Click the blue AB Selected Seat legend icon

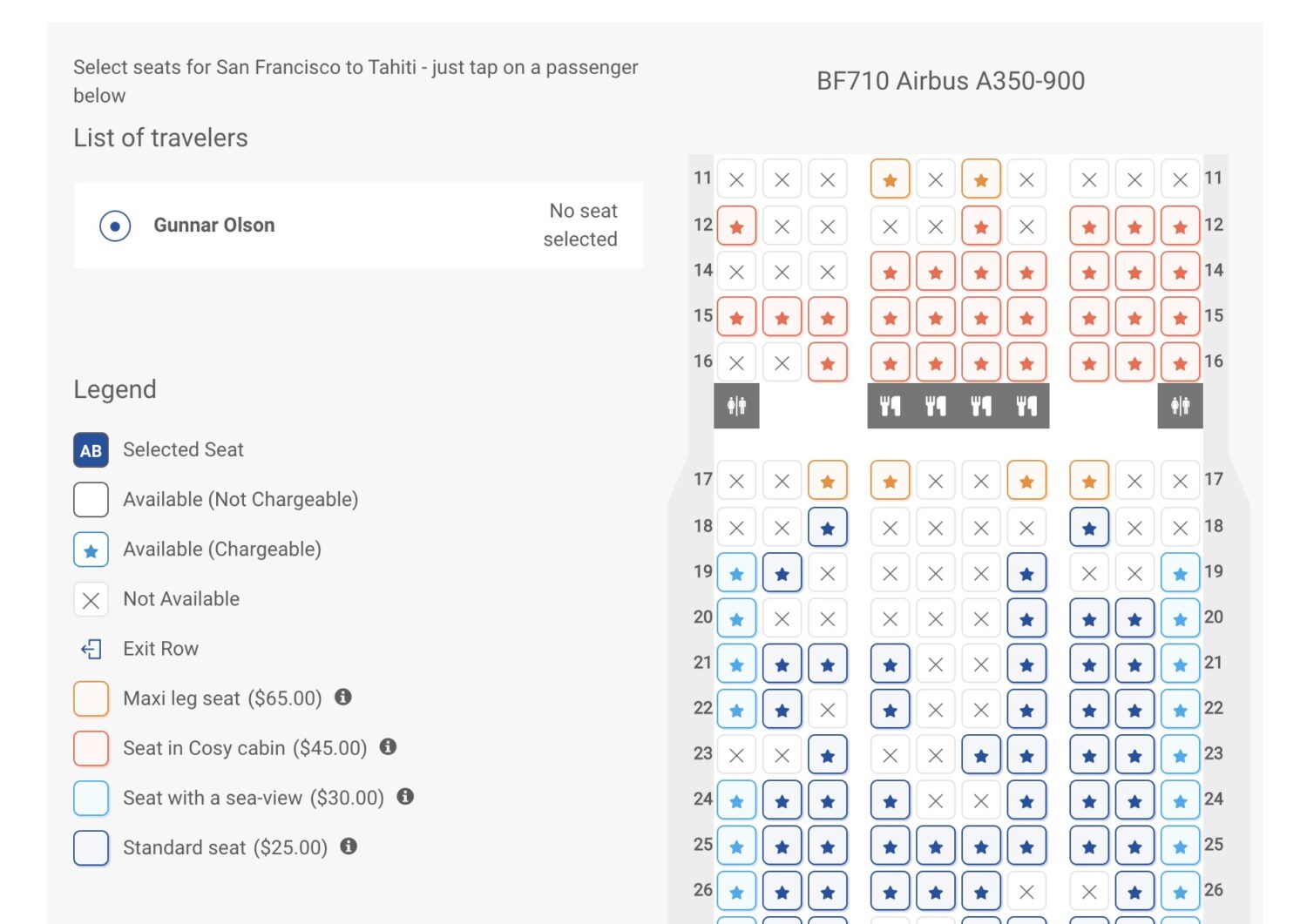click(x=91, y=450)
